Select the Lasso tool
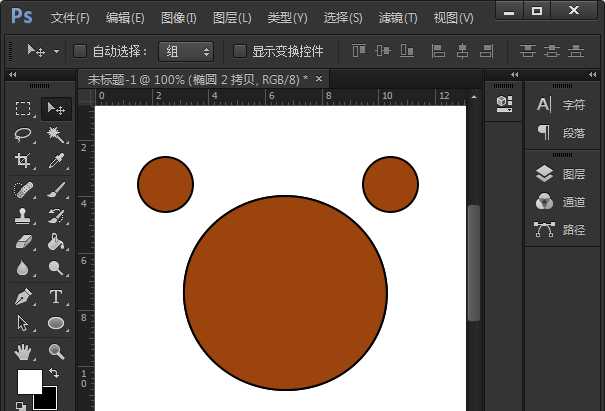 coord(23,134)
